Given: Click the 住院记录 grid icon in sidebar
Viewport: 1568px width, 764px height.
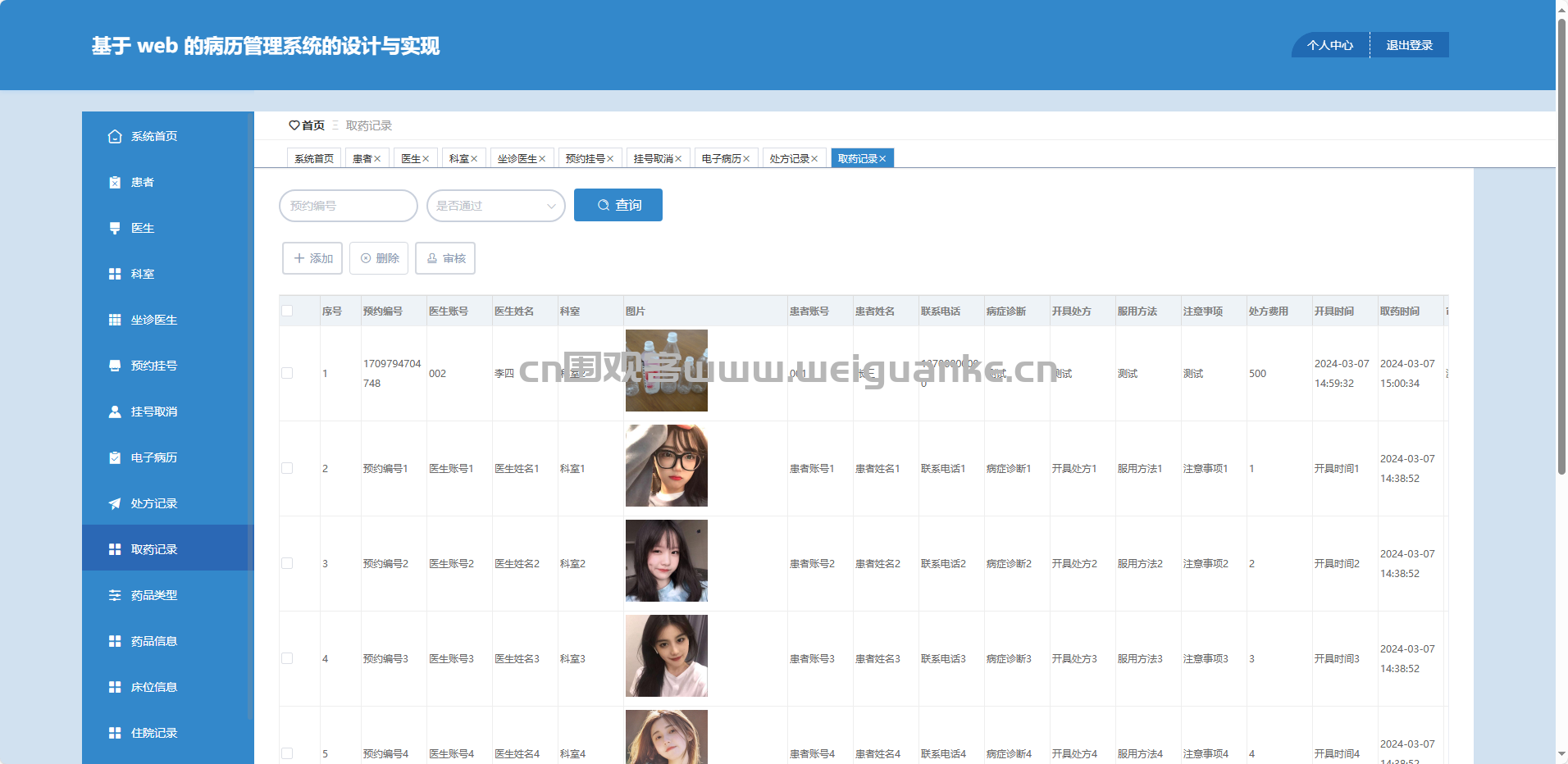Looking at the screenshot, I should [x=115, y=733].
